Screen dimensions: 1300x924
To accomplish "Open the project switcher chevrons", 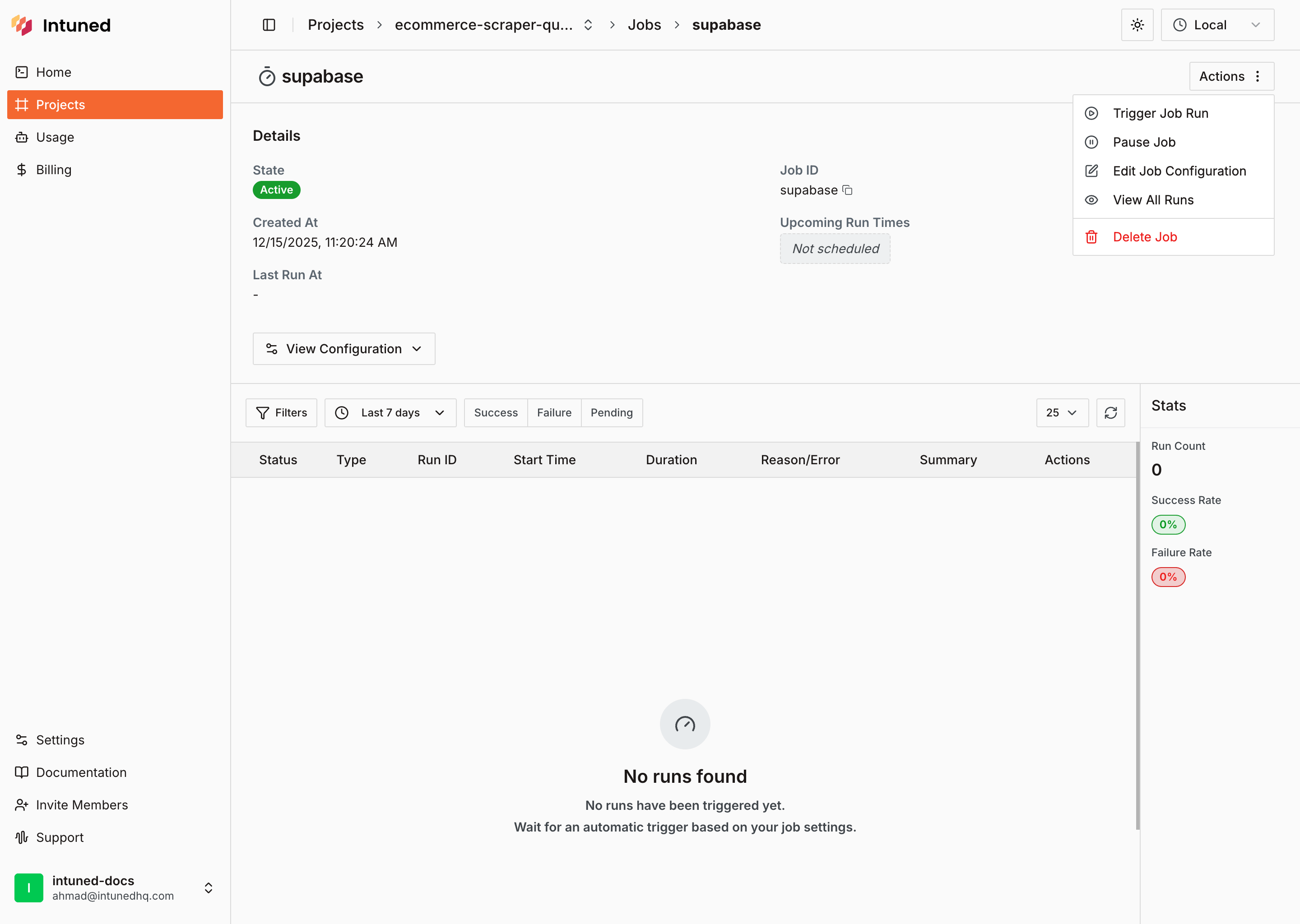I will point(588,25).
